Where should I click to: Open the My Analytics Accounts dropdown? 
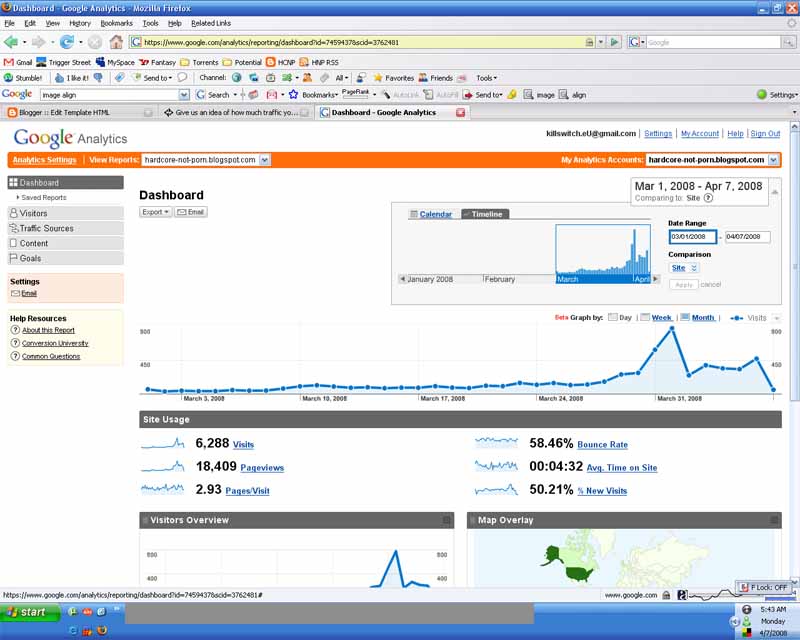[x=773, y=160]
